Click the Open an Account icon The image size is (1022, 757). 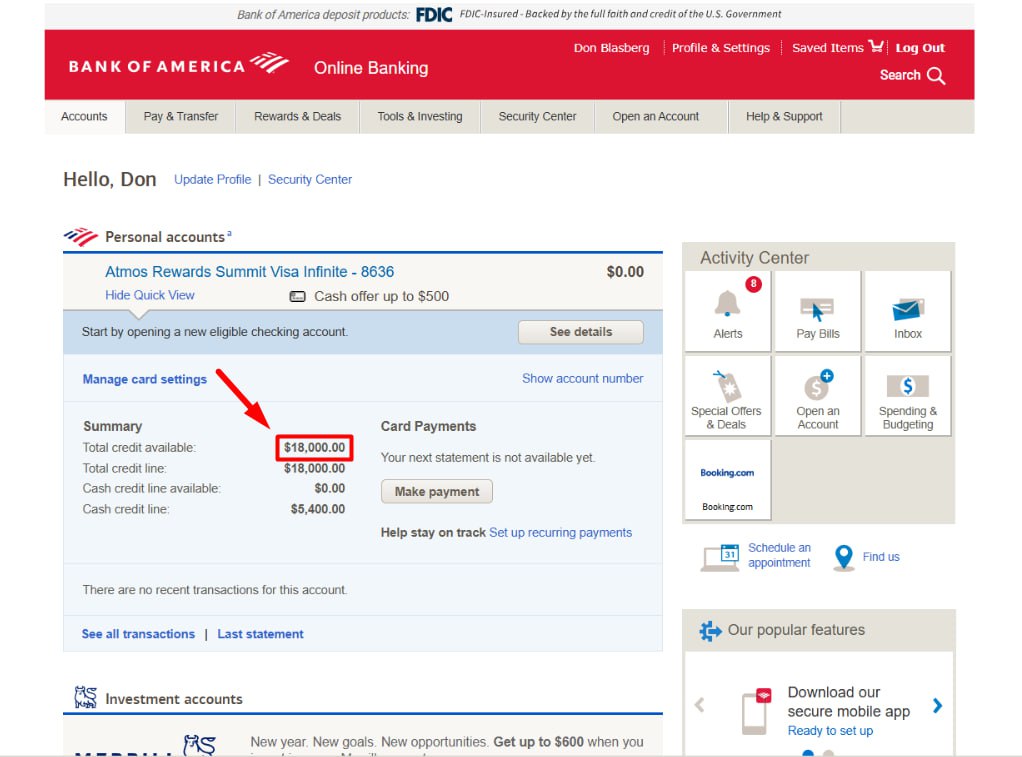817,386
